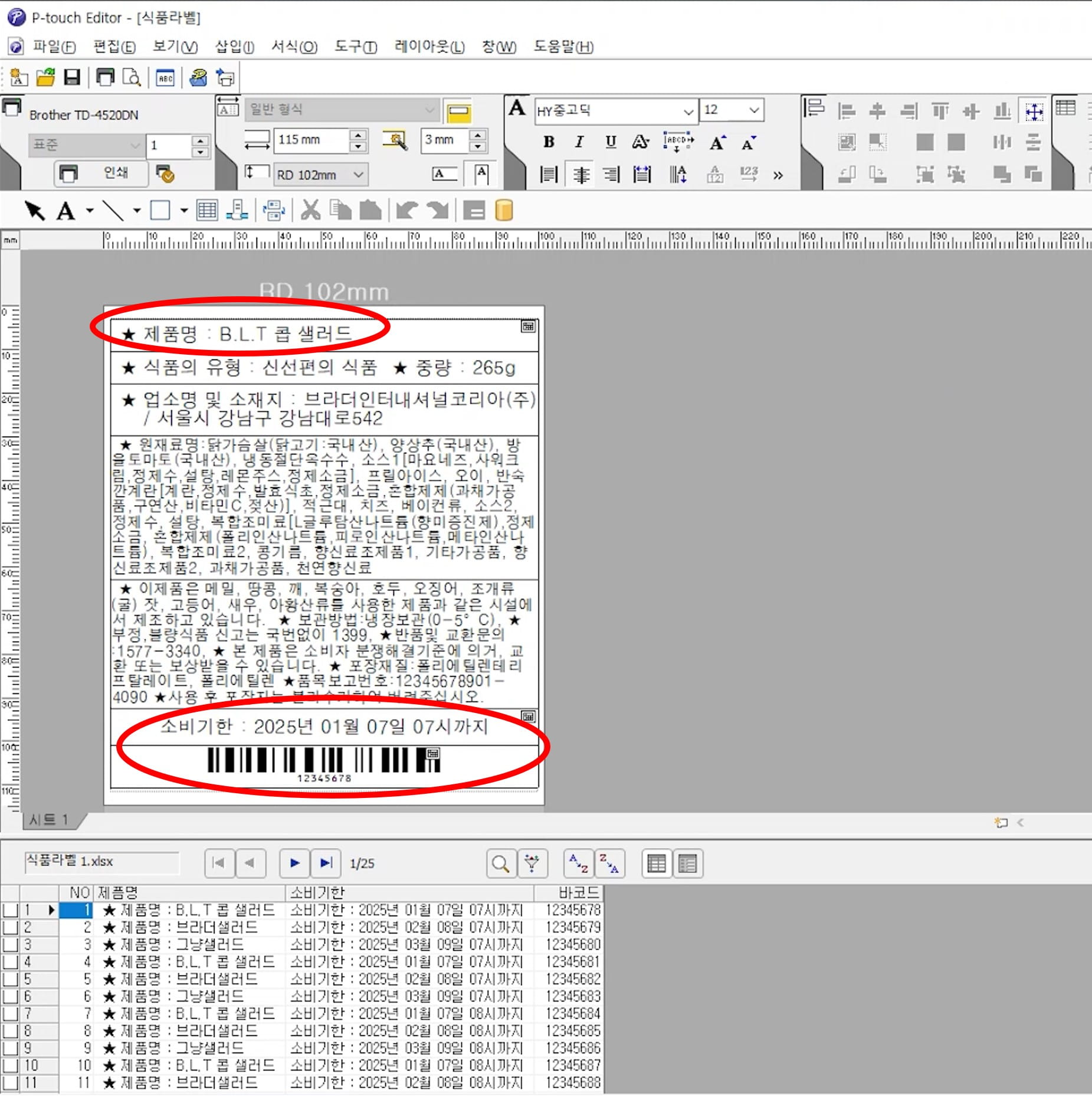The height and width of the screenshot is (1096, 1092).
Task: Select the line drawing tool
Action: (x=113, y=211)
